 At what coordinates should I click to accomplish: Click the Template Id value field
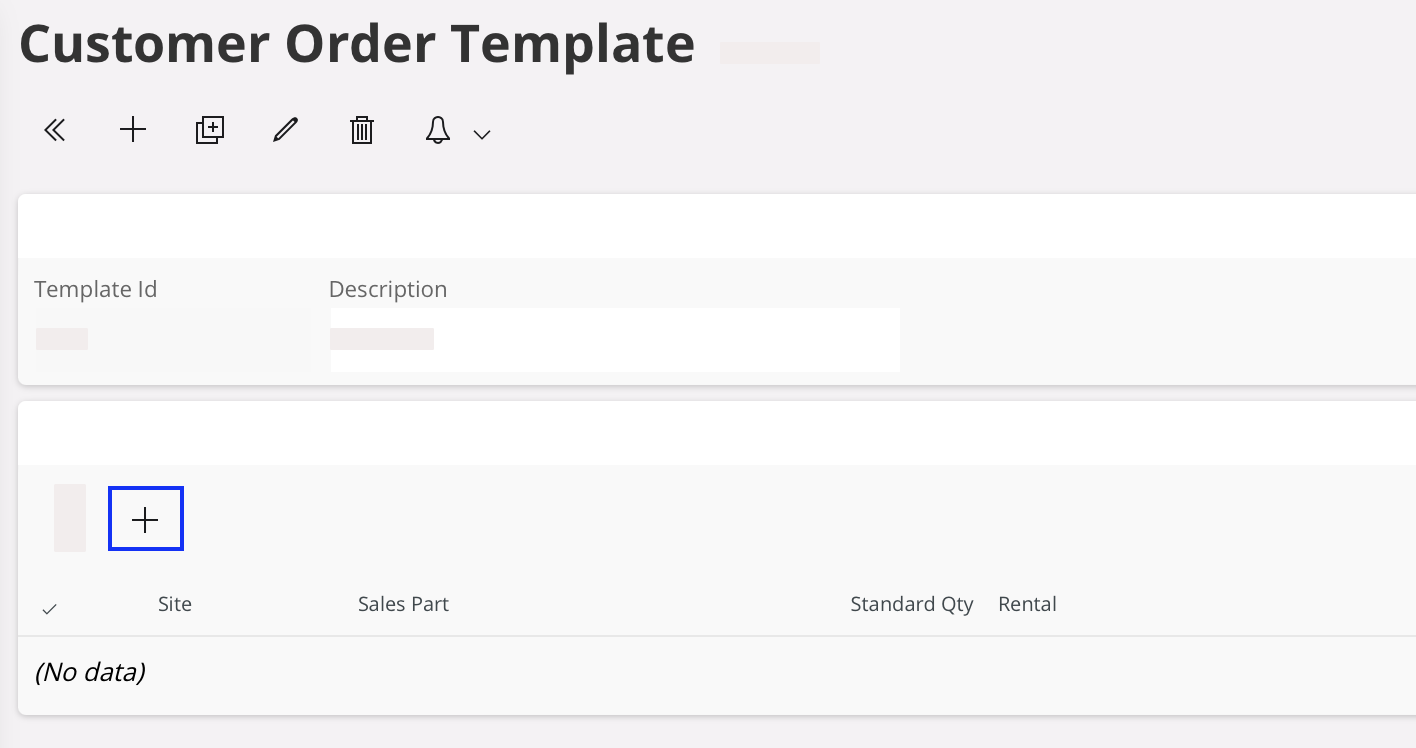(170, 339)
